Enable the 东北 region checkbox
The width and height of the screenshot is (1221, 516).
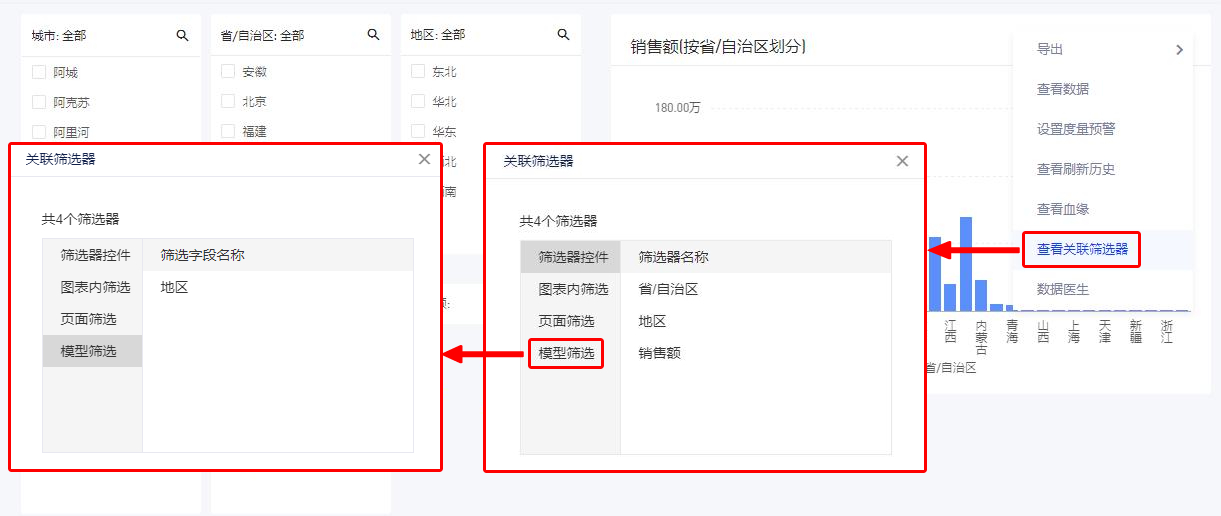tap(418, 72)
